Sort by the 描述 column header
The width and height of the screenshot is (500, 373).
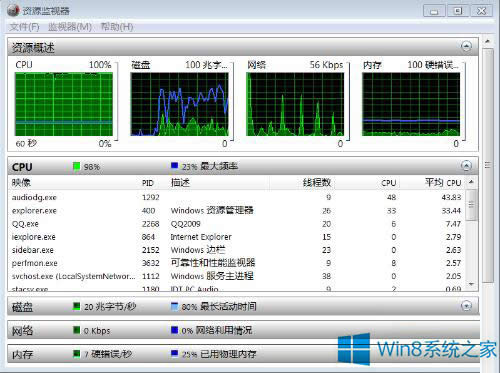[180, 183]
